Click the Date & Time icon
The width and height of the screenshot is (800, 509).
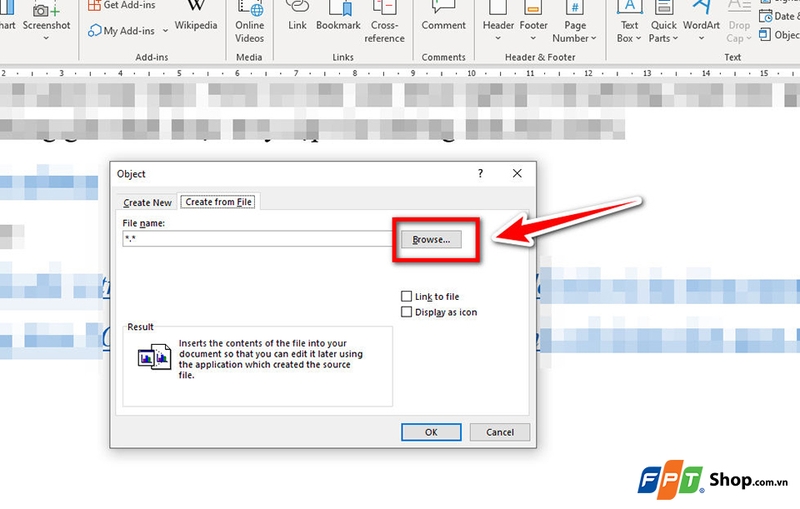765,16
